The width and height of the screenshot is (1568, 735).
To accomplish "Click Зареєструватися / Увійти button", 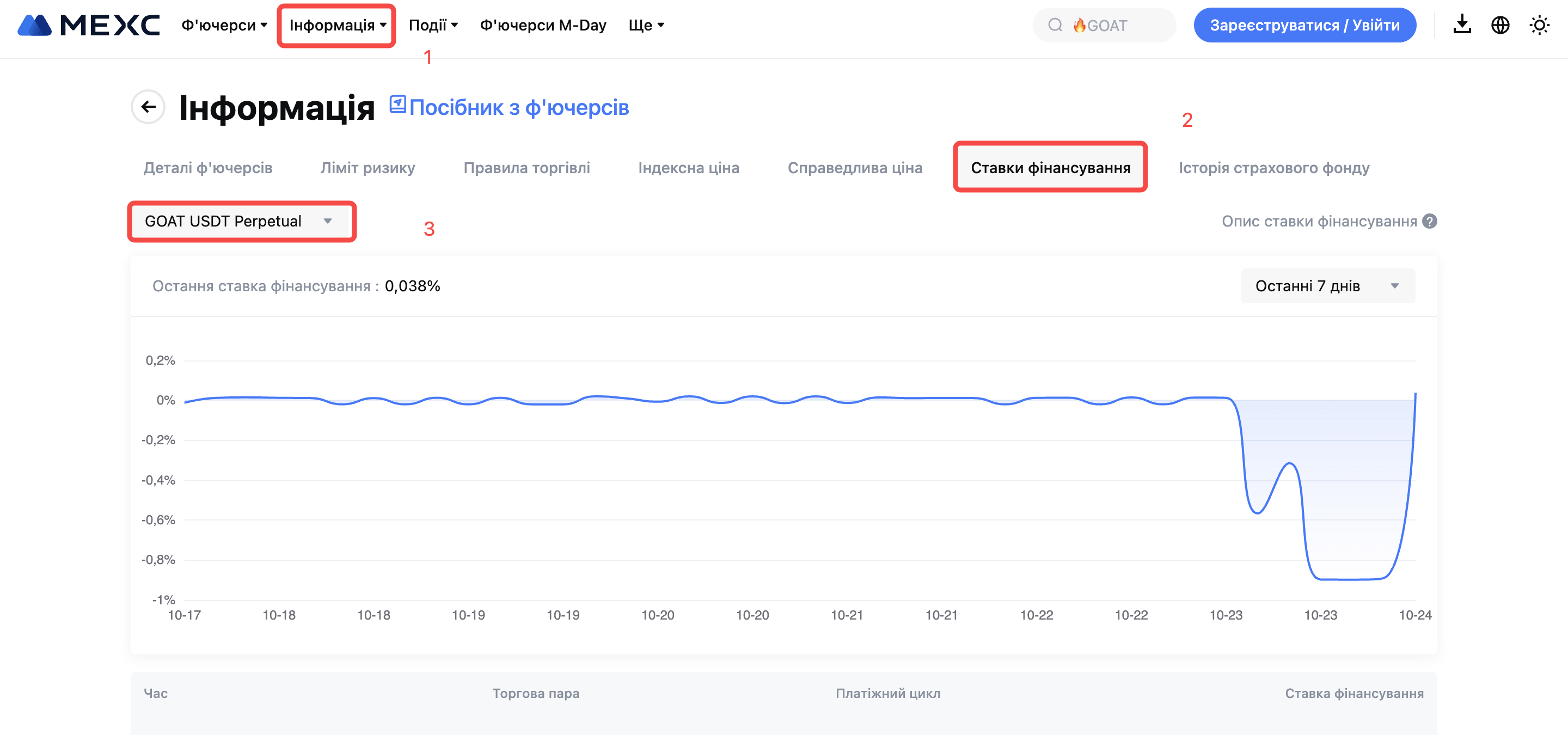I will pyautogui.click(x=1304, y=25).
